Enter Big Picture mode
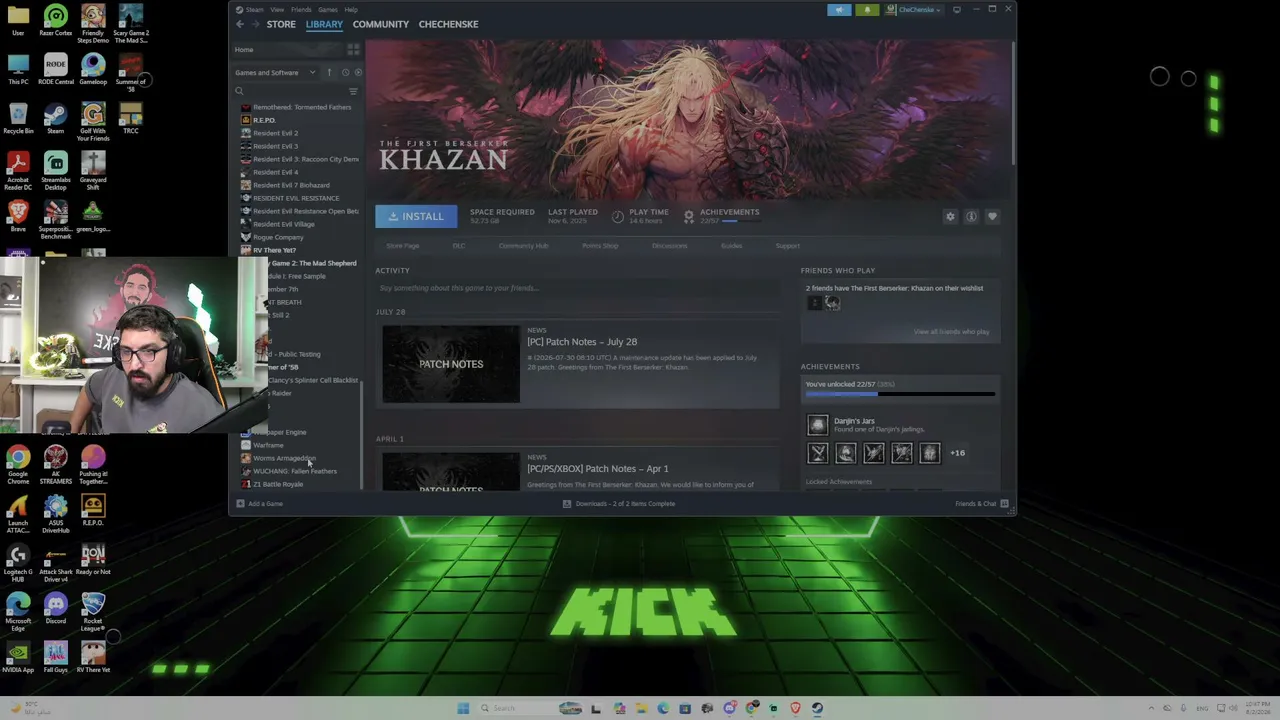The image size is (1280, 720). pos(957,10)
